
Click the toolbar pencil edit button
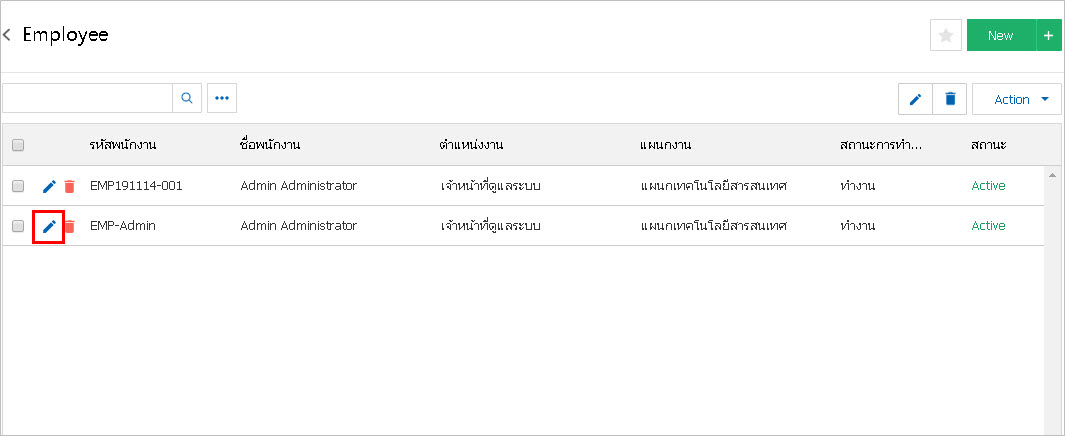pyautogui.click(x=916, y=99)
